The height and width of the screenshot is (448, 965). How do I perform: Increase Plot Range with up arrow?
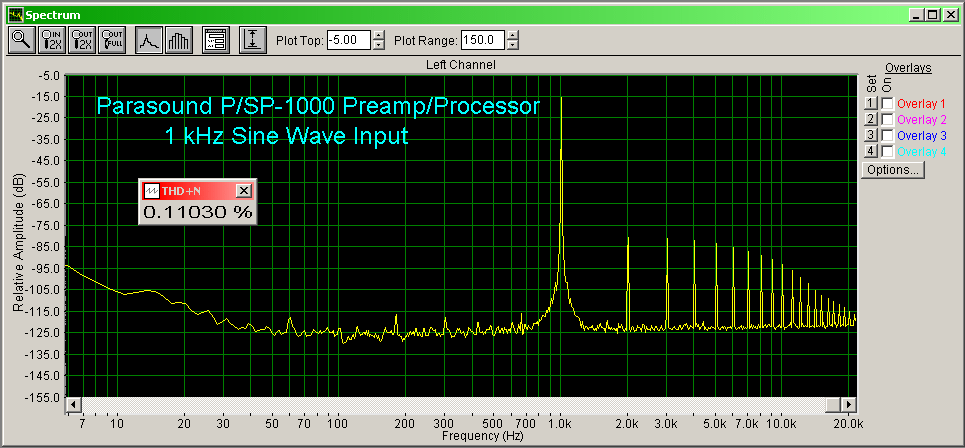(x=513, y=36)
